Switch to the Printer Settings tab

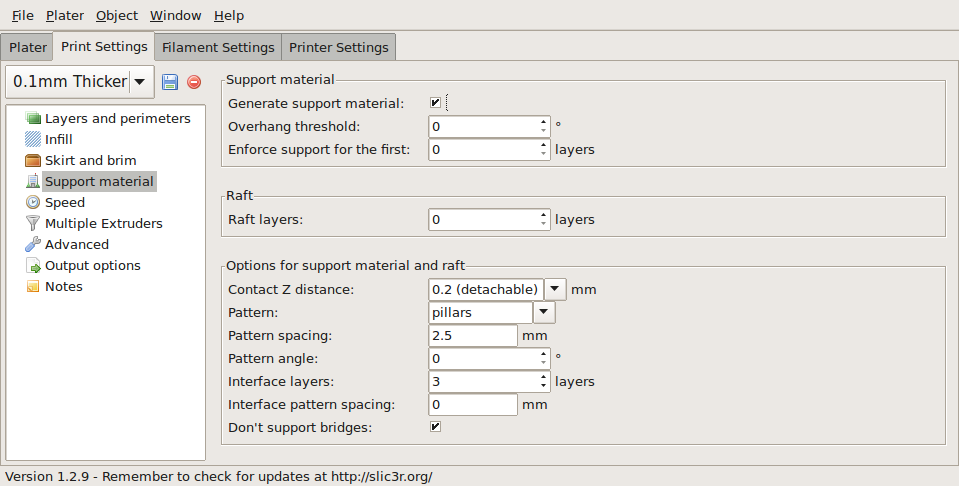338,47
